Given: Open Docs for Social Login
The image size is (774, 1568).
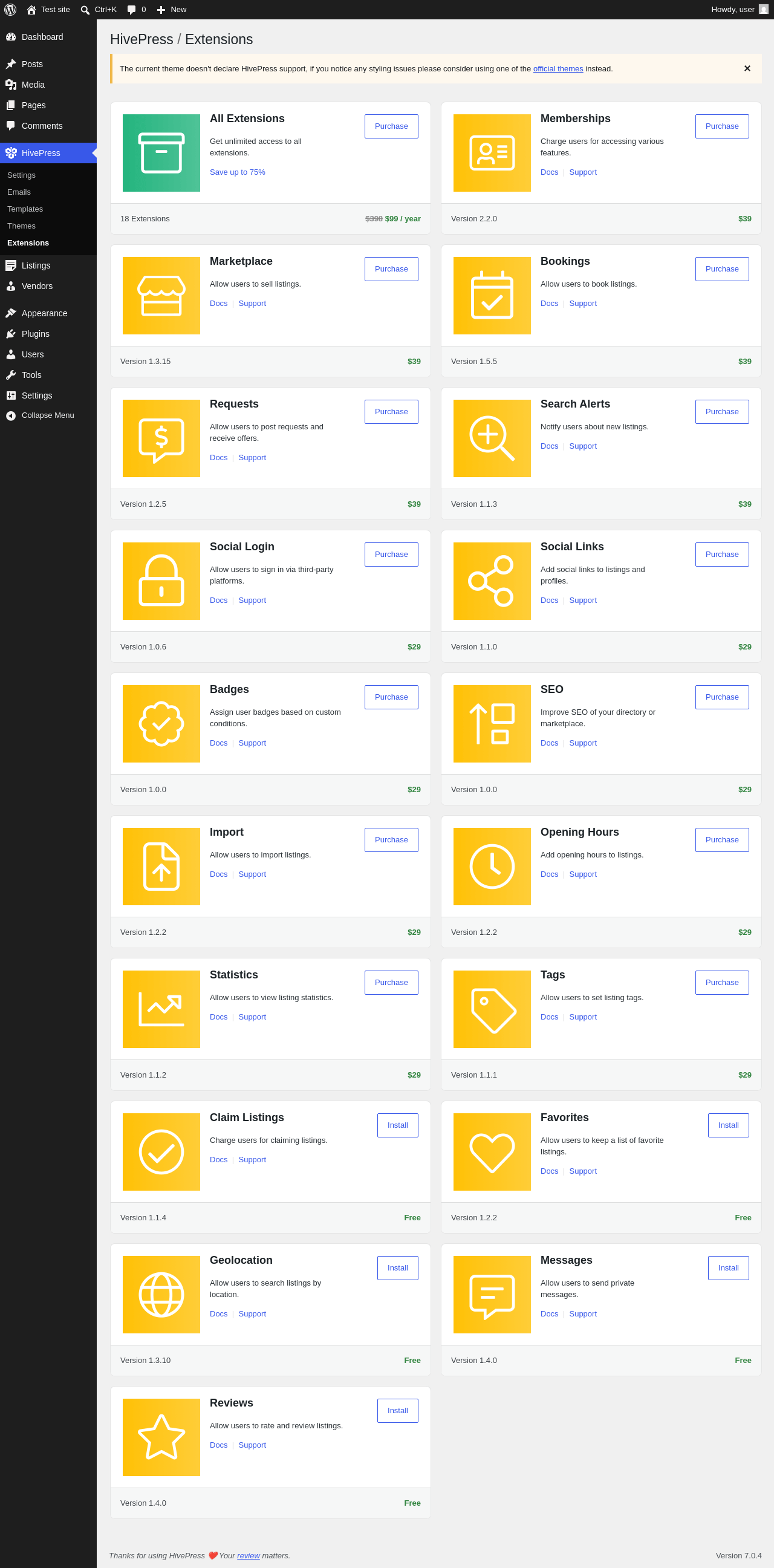Looking at the screenshot, I should click(x=218, y=601).
